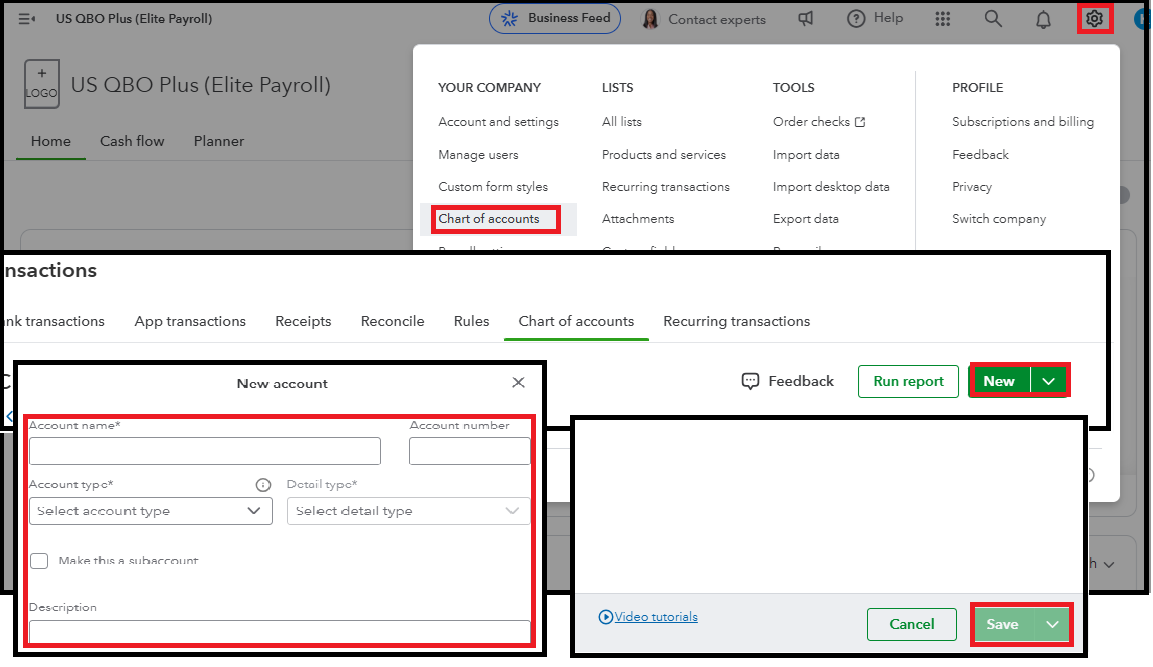Click Contact experts

point(704,19)
